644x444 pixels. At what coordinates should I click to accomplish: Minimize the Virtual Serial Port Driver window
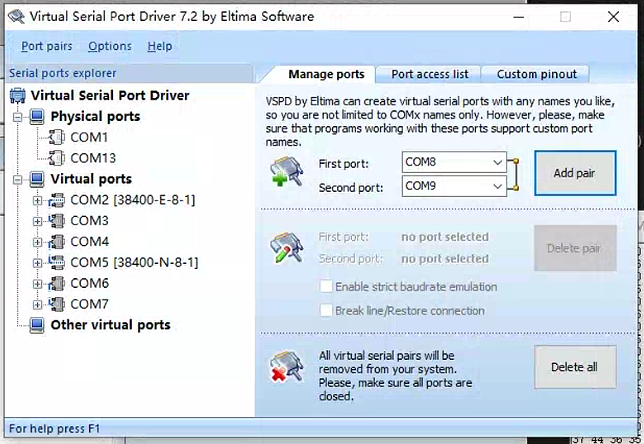[x=519, y=17]
